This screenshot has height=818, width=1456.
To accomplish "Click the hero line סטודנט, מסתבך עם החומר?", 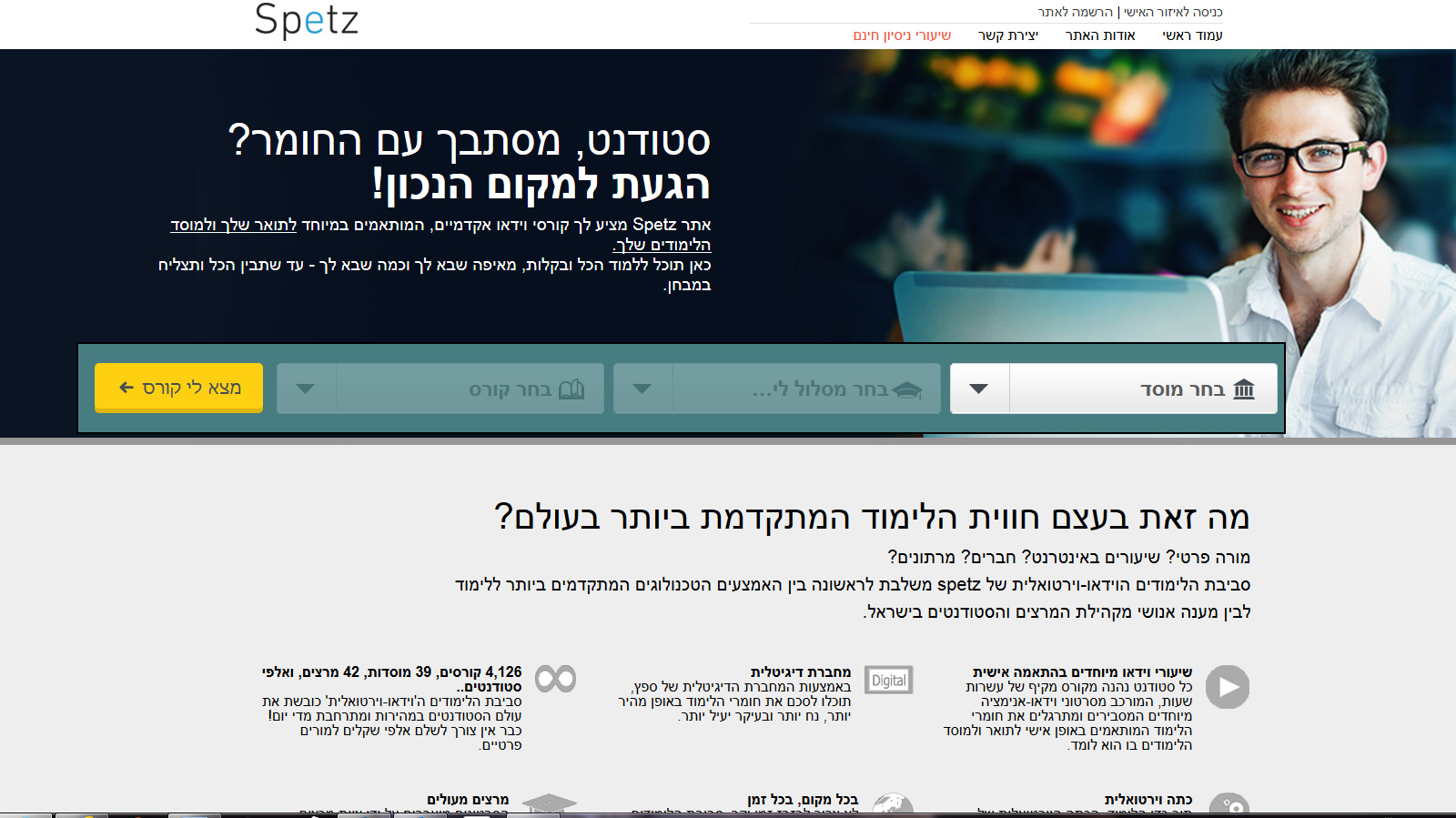I will pyautogui.click(x=469, y=141).
